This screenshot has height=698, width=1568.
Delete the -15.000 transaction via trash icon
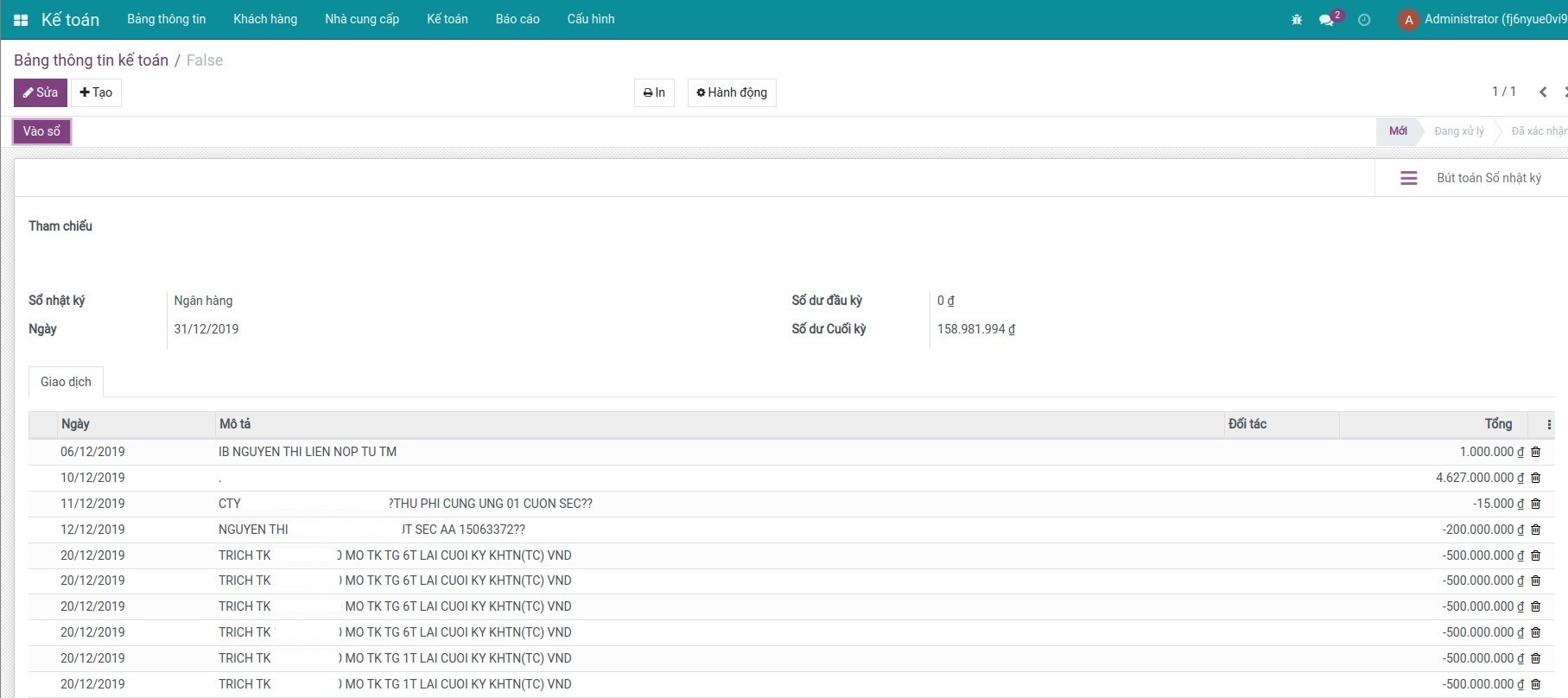click(x=1535, y=504)
